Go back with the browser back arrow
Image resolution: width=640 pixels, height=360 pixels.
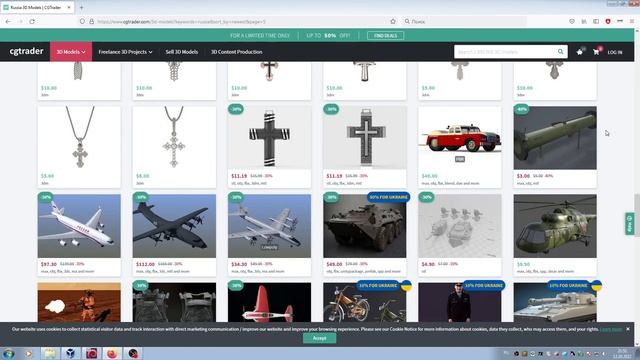pyautogui.click(x=9, y=21)
